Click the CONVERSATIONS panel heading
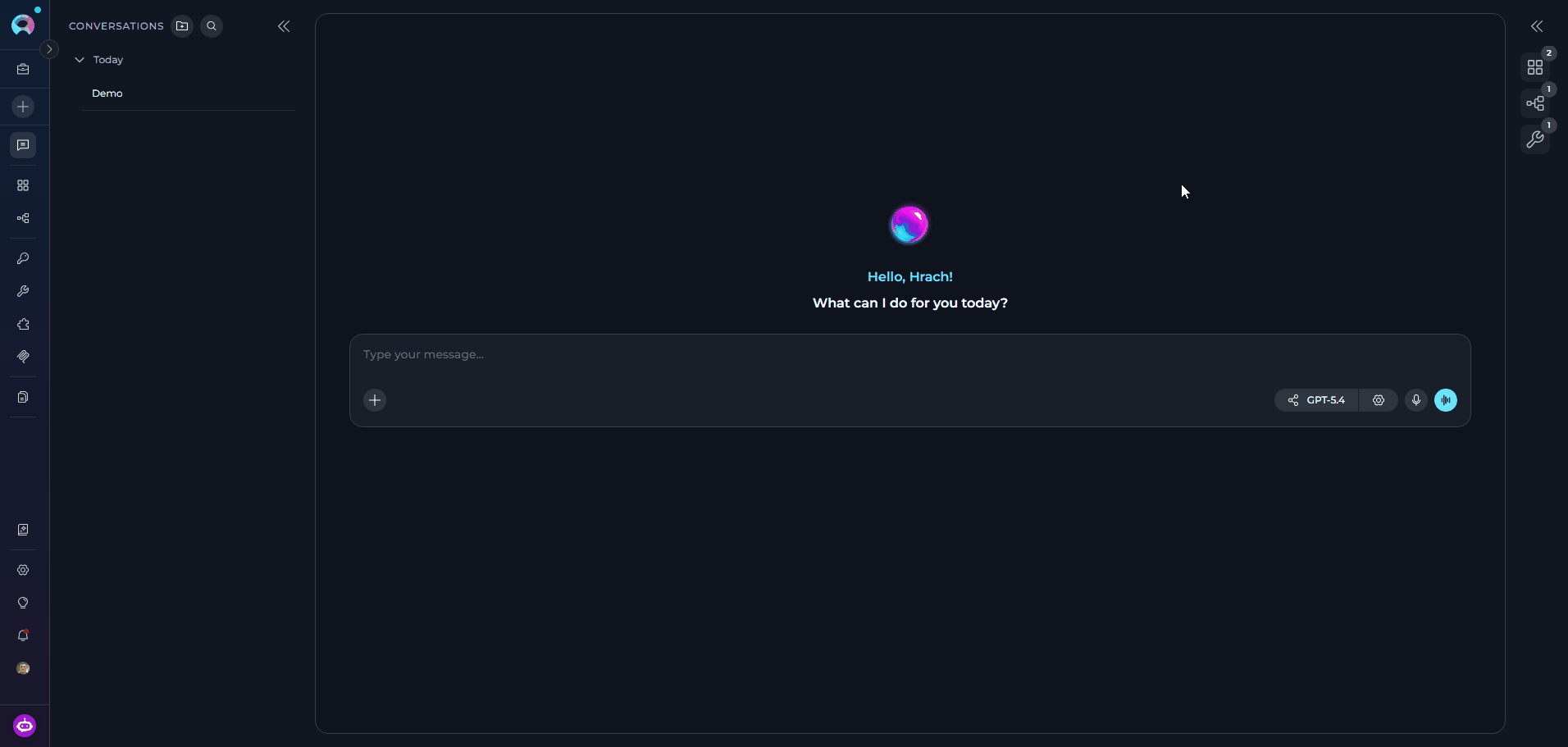The height and width of the screenshot is (747, 1568). click(x=116, y=26)
